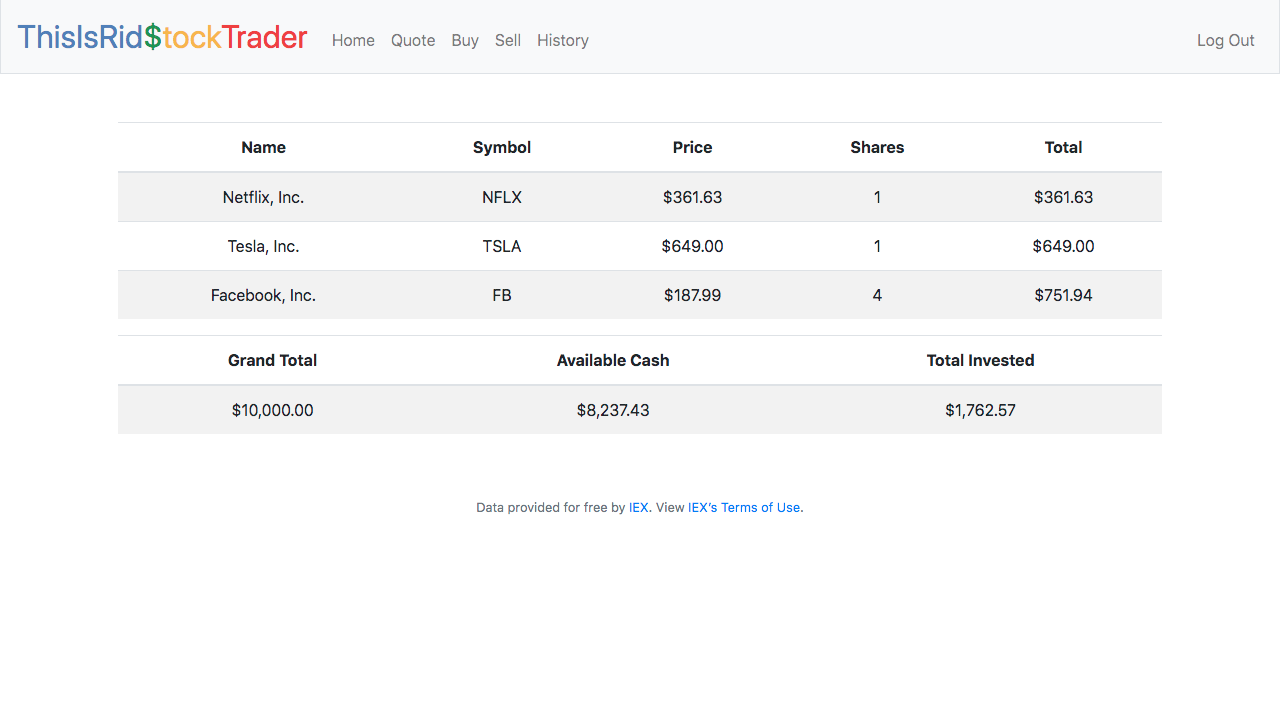Screen dimensions: 1280x715
Task: Click the Price column header
Action: (x=692, y=147)
